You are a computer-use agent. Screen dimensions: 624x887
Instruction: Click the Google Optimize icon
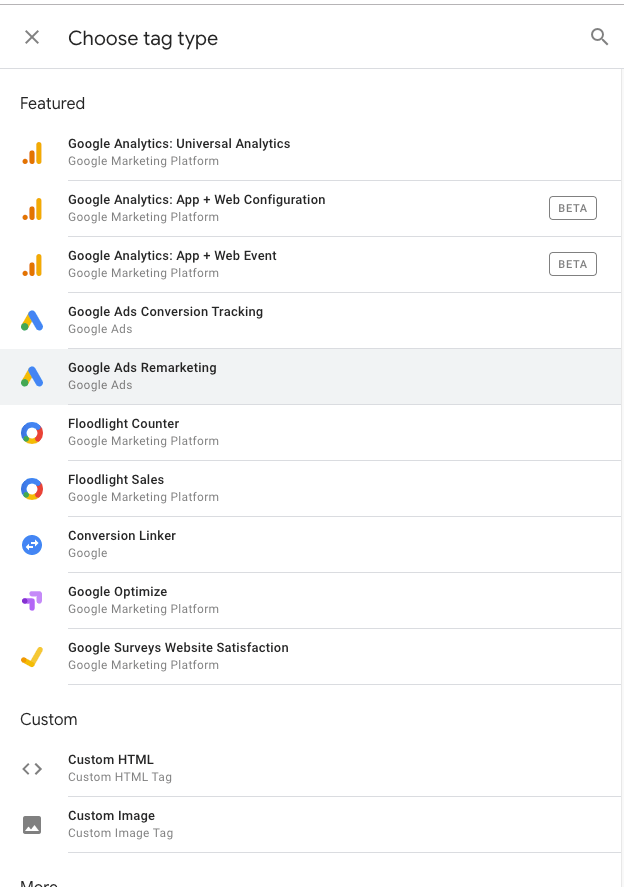[32, 600]
